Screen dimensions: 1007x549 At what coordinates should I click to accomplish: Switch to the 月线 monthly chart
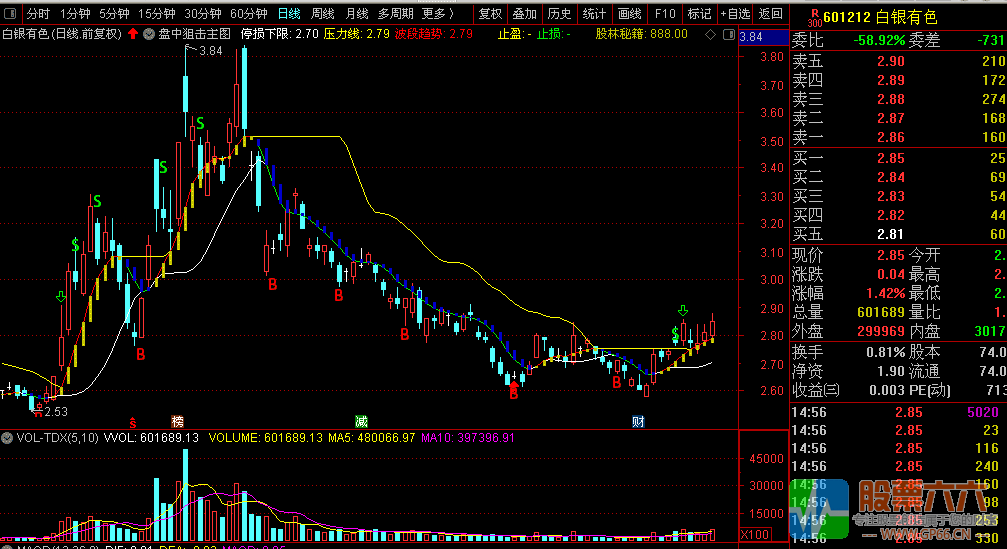pyautogui.click(x=356, y=13)
